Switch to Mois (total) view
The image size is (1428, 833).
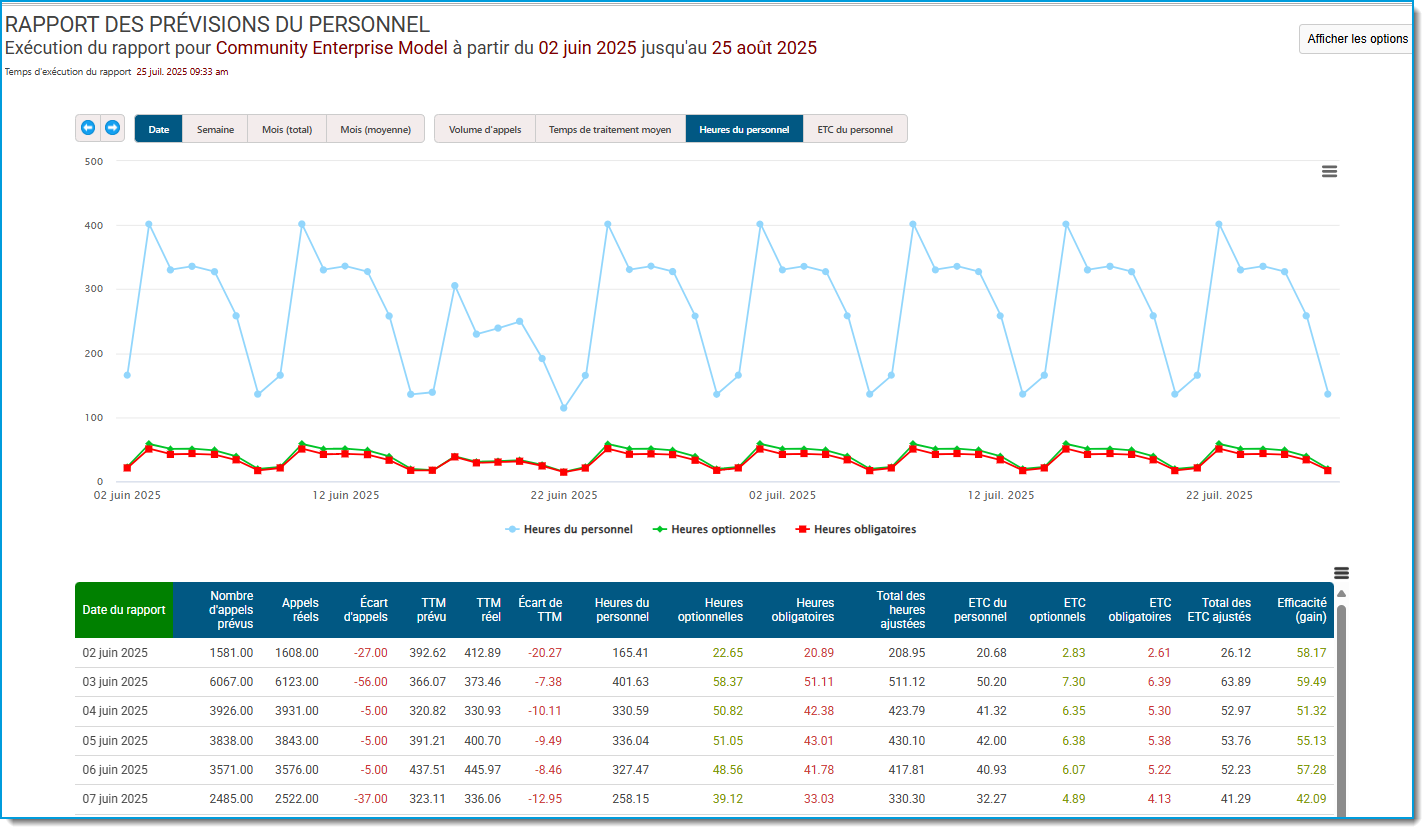pos(287,129)
